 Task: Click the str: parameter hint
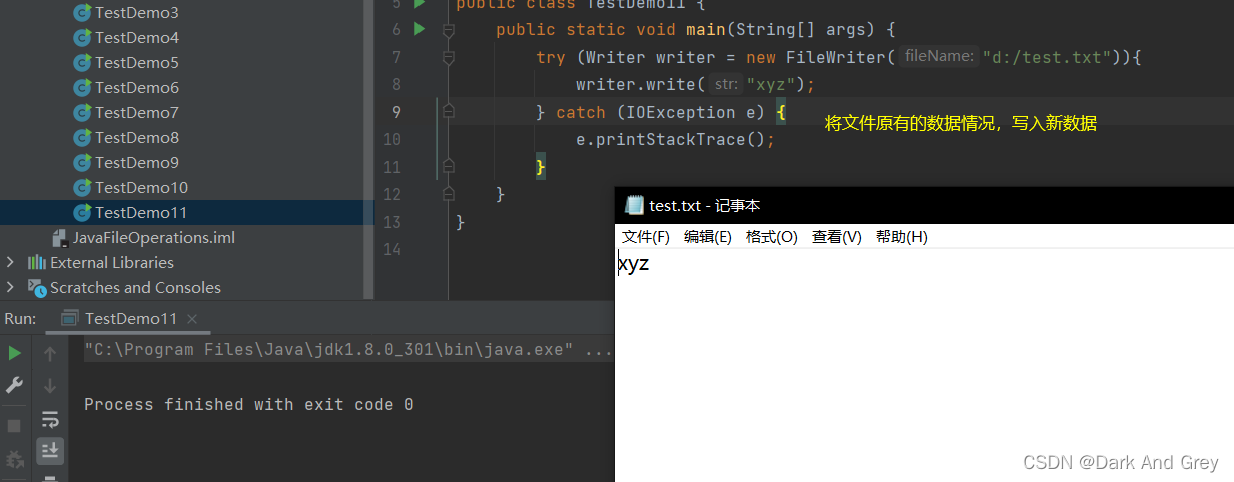(727, 85)
